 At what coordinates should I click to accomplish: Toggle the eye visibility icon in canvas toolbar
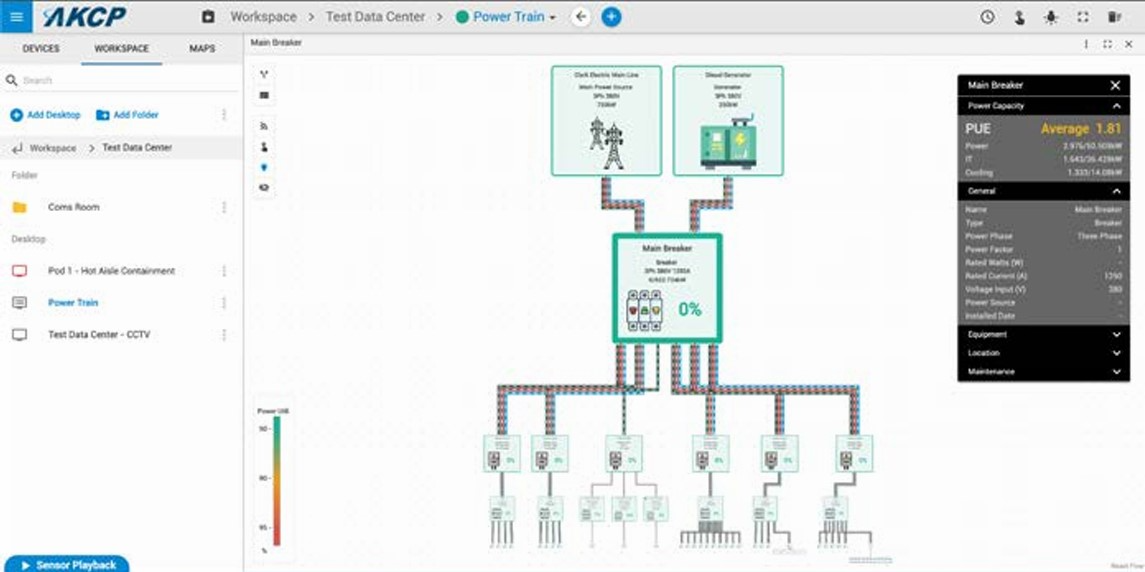pyautogui.click(x=264, y=188)
